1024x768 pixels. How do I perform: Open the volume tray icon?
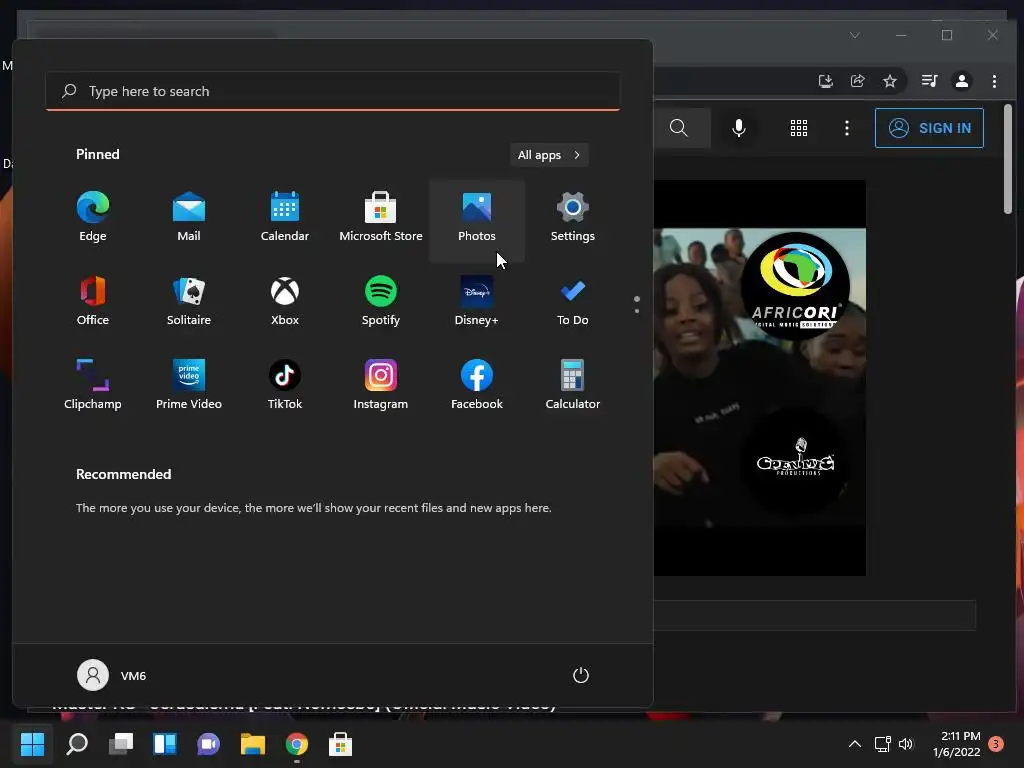(906, 744)
